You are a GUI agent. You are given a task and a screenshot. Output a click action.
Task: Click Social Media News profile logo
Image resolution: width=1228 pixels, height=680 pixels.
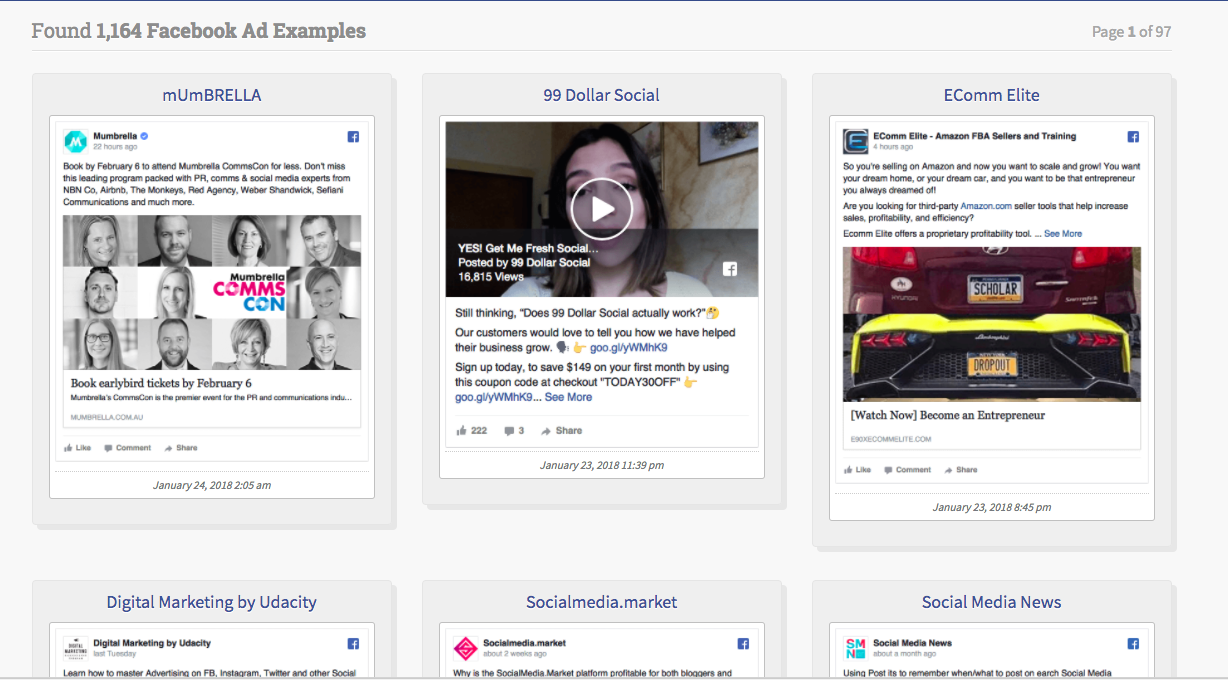855,648
